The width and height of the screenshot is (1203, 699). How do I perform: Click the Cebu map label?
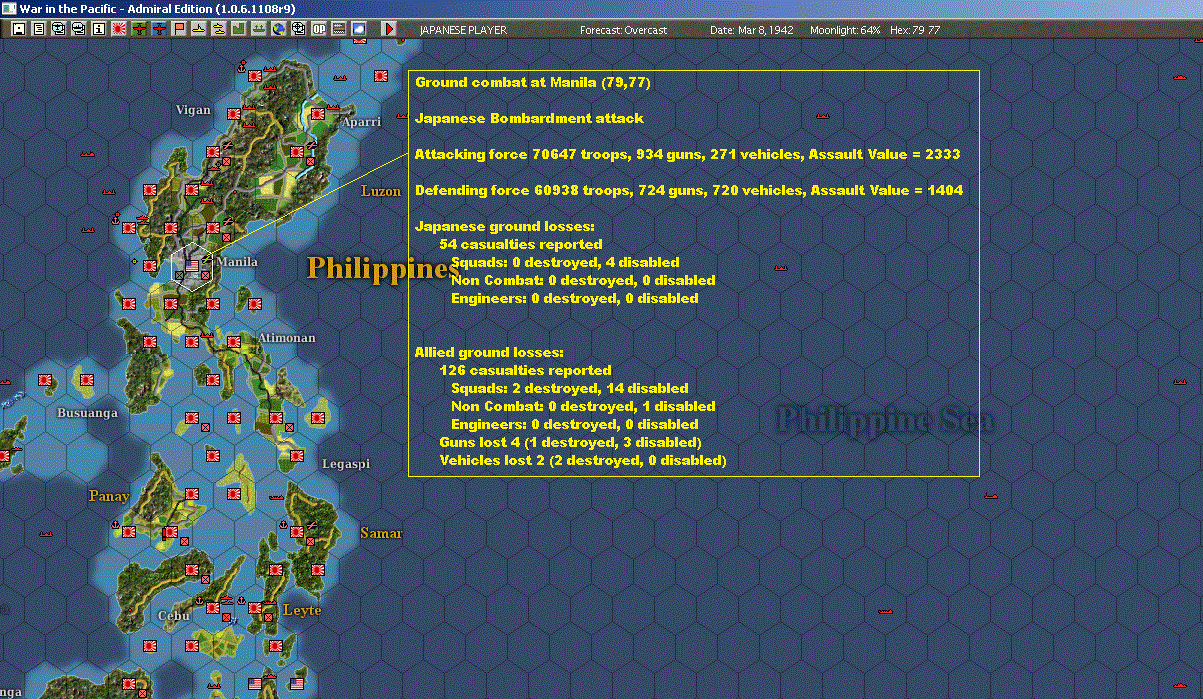173,616
